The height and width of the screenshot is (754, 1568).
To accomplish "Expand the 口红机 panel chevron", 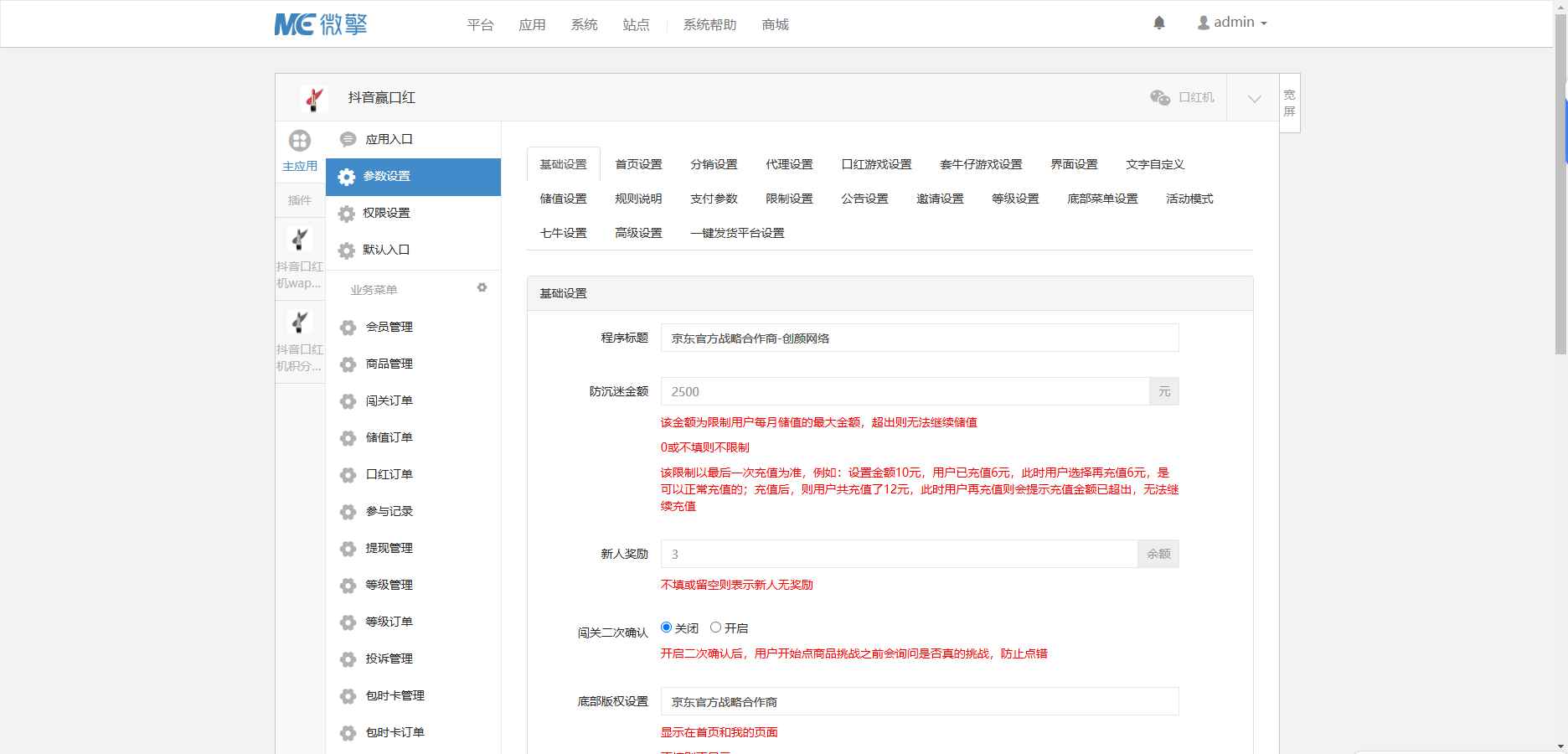I will coord(1252,98).
